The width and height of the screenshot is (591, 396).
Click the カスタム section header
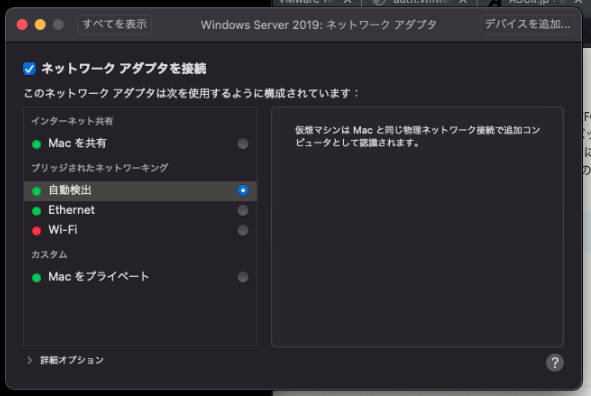point(49,255)
